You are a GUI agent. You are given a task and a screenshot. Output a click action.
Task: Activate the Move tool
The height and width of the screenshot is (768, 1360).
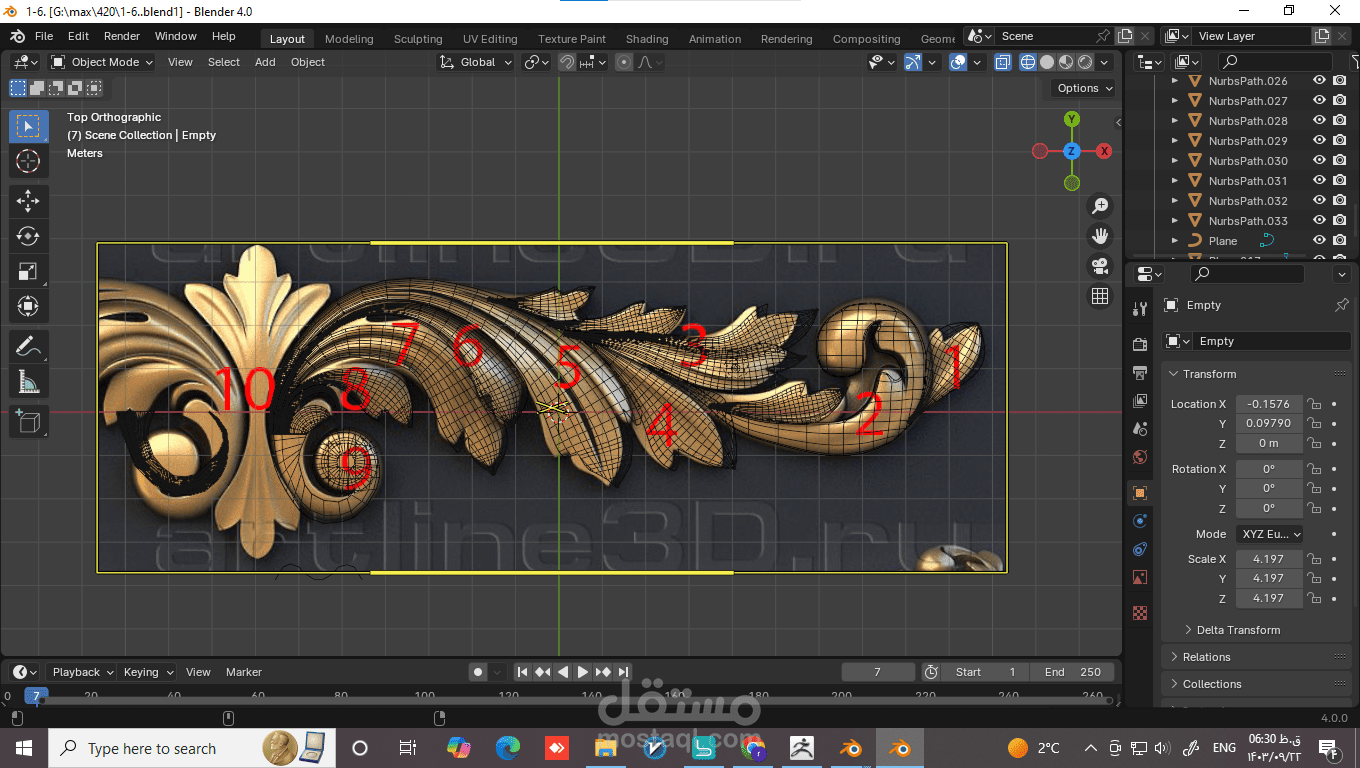[x=28, y=201]
